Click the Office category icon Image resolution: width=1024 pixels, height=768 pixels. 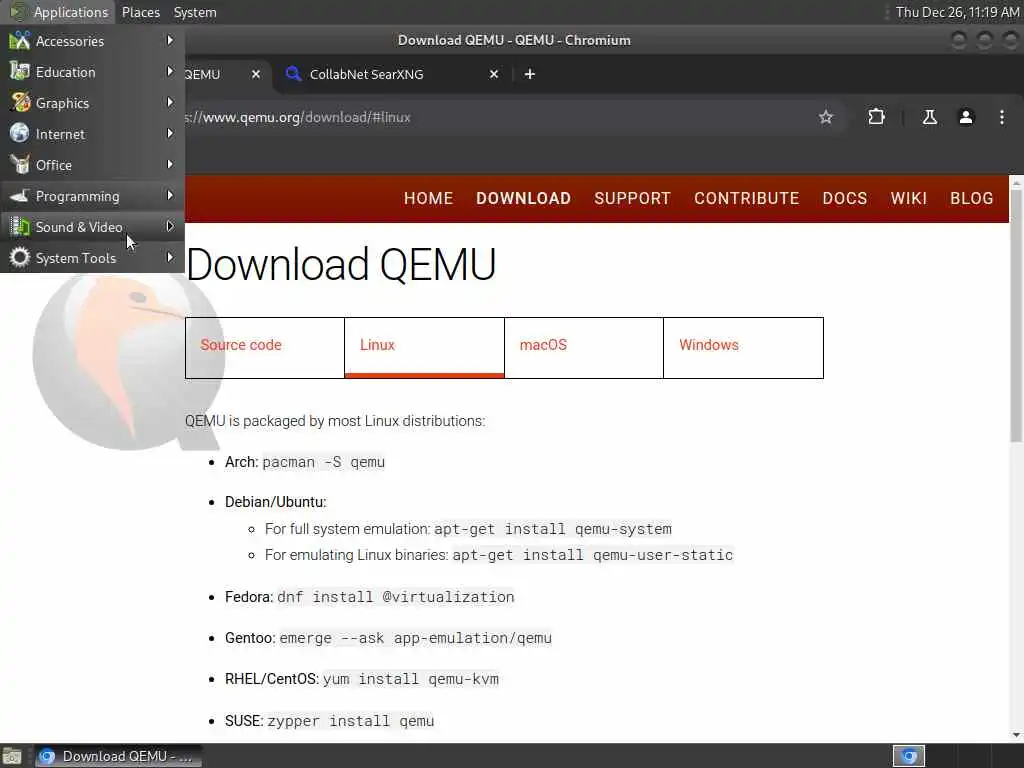(20, 165)
